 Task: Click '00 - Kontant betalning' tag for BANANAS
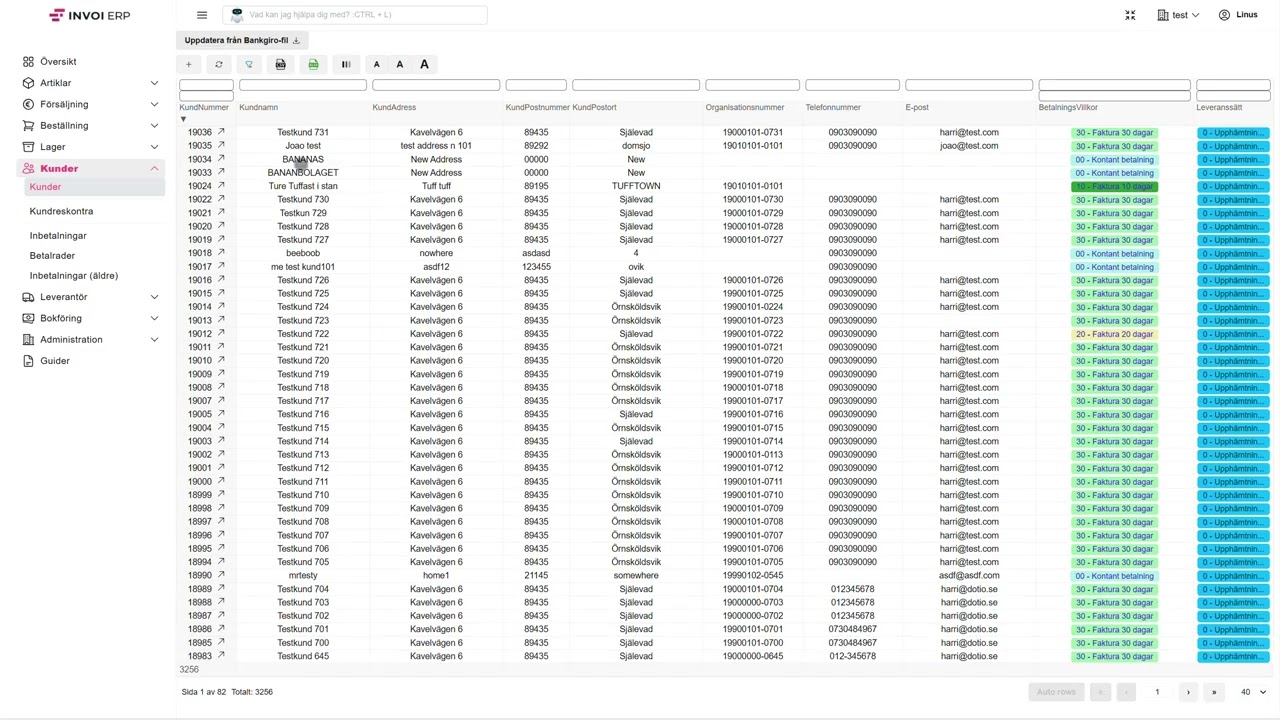[x=1114, y=160]
